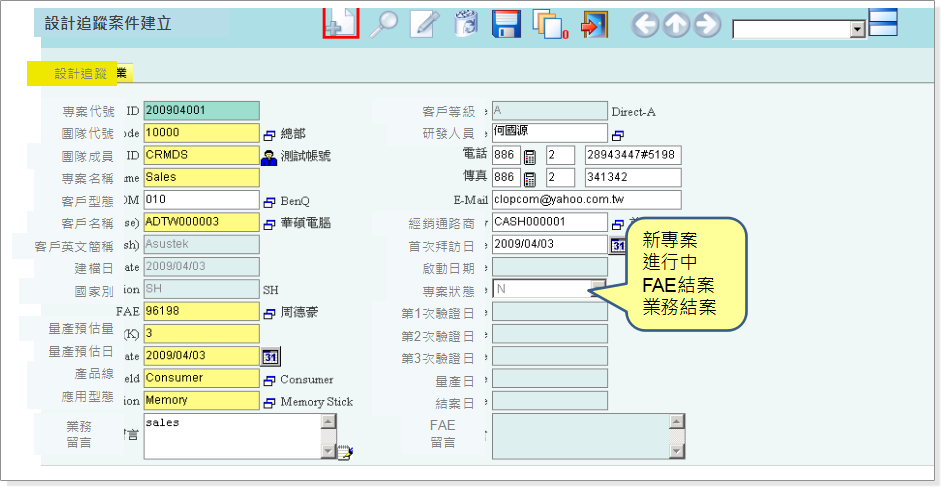Click the copy records icon
This screenshot has height=487, width=941.
pos(549,25)
